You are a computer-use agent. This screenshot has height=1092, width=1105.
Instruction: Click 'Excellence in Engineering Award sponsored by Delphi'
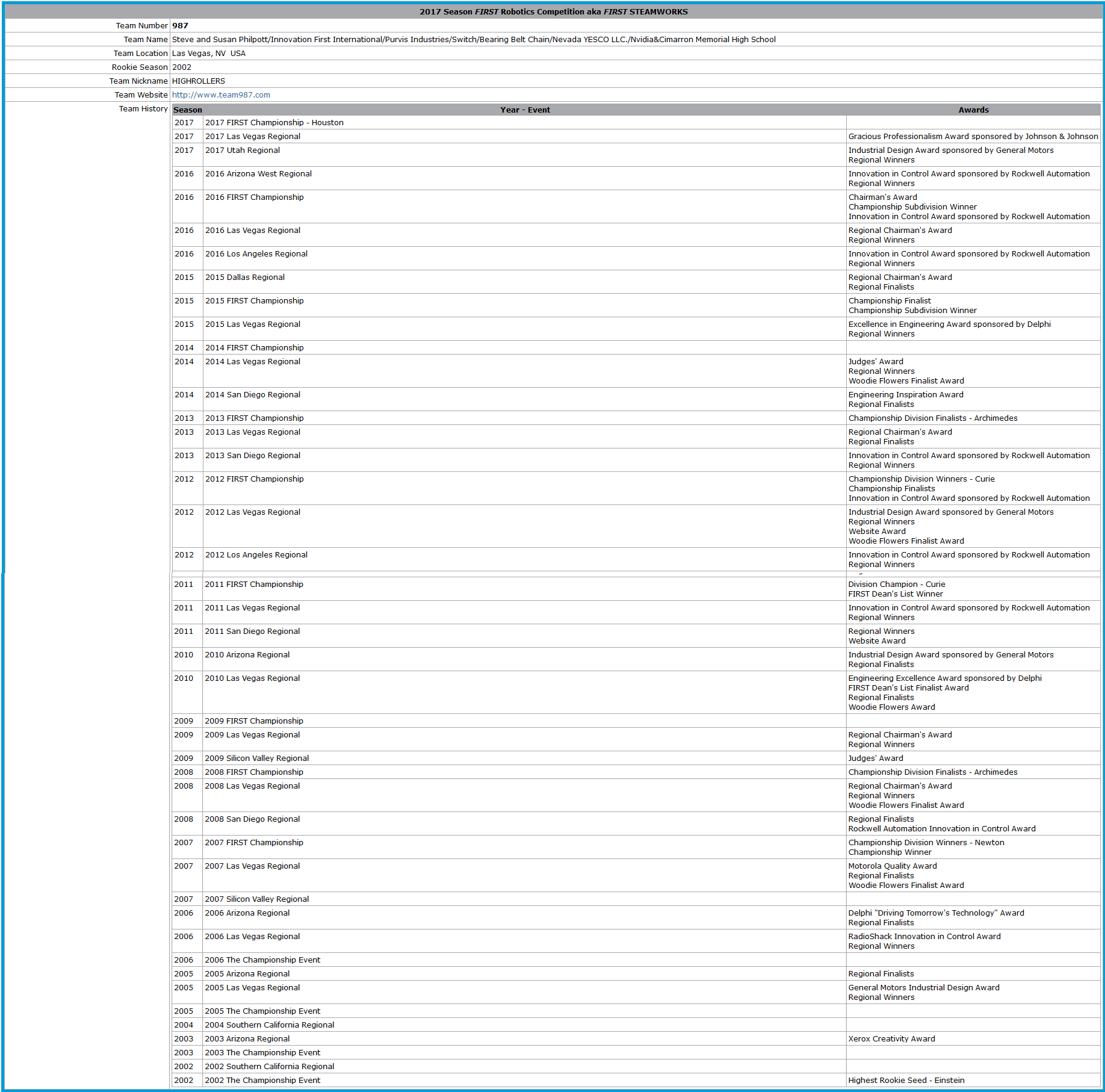pos(950,324)
